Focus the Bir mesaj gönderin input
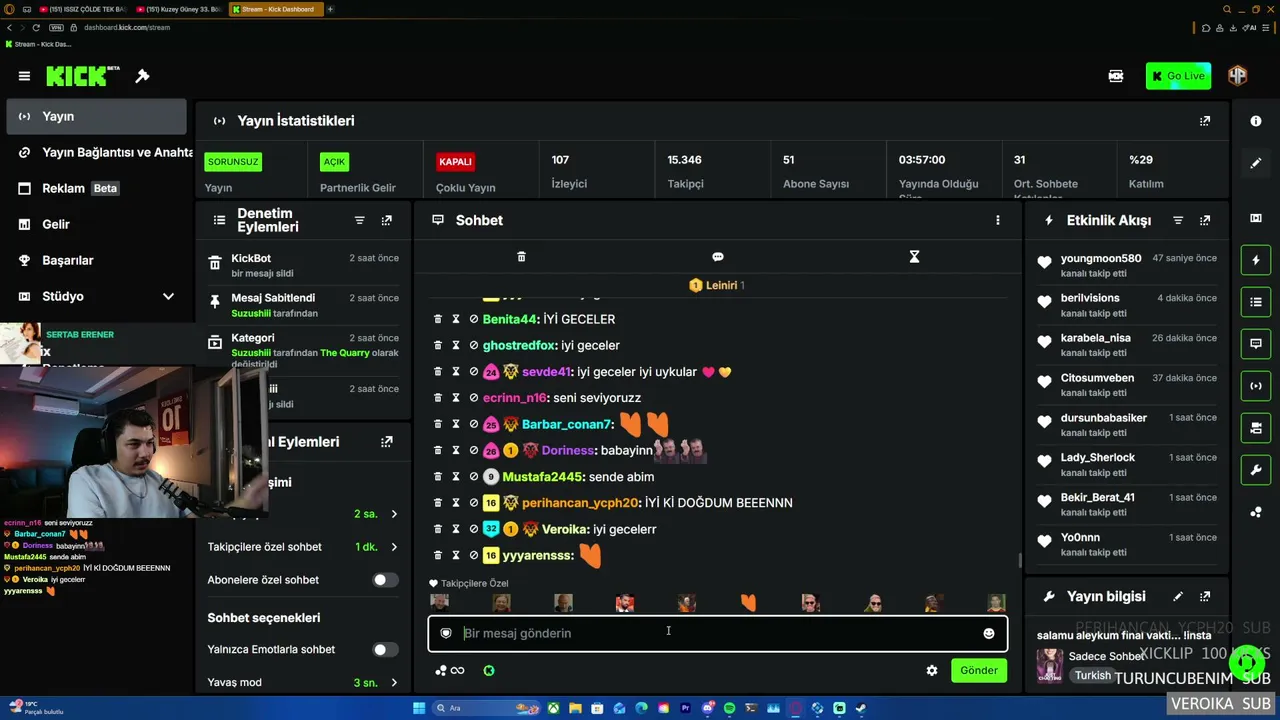This screenshot has width=1280, height=720. (x=716, y=633)
